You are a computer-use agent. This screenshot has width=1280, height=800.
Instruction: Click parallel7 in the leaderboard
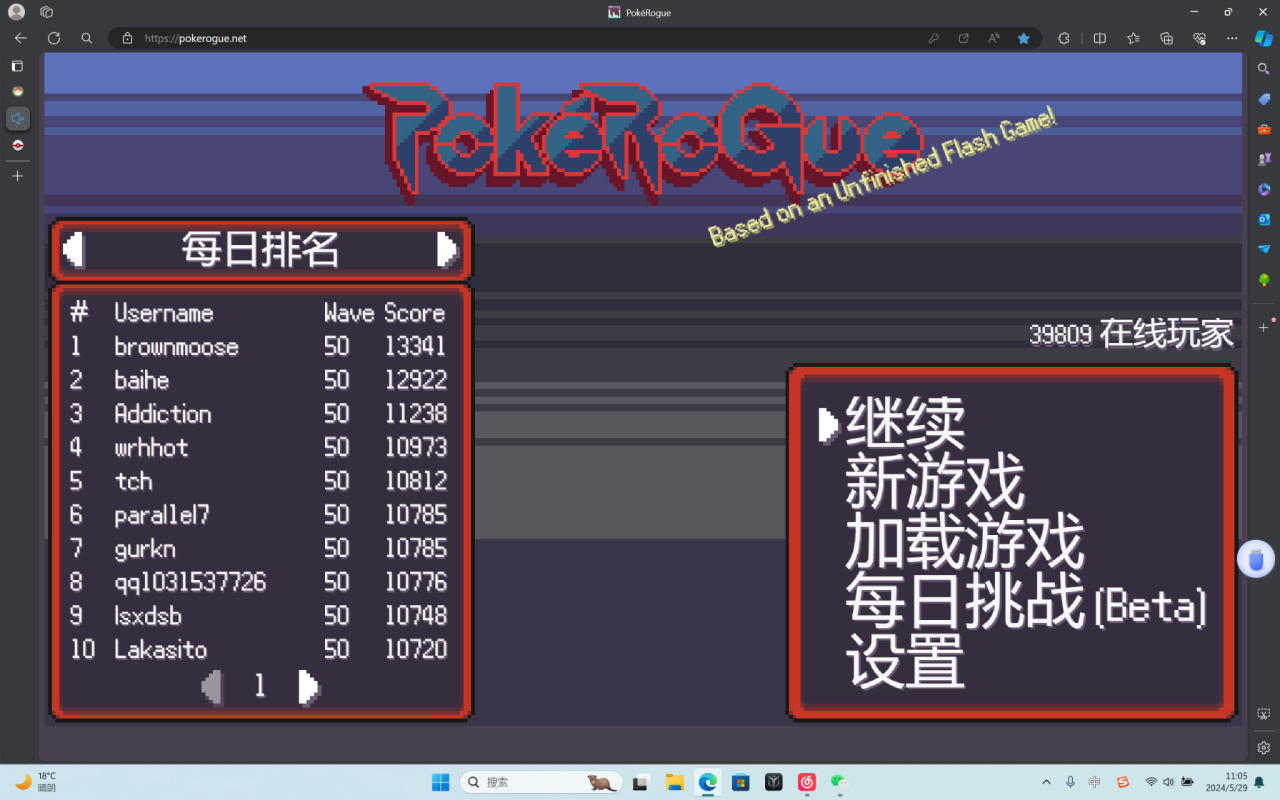pyautogui.click(x=162, y=515)
